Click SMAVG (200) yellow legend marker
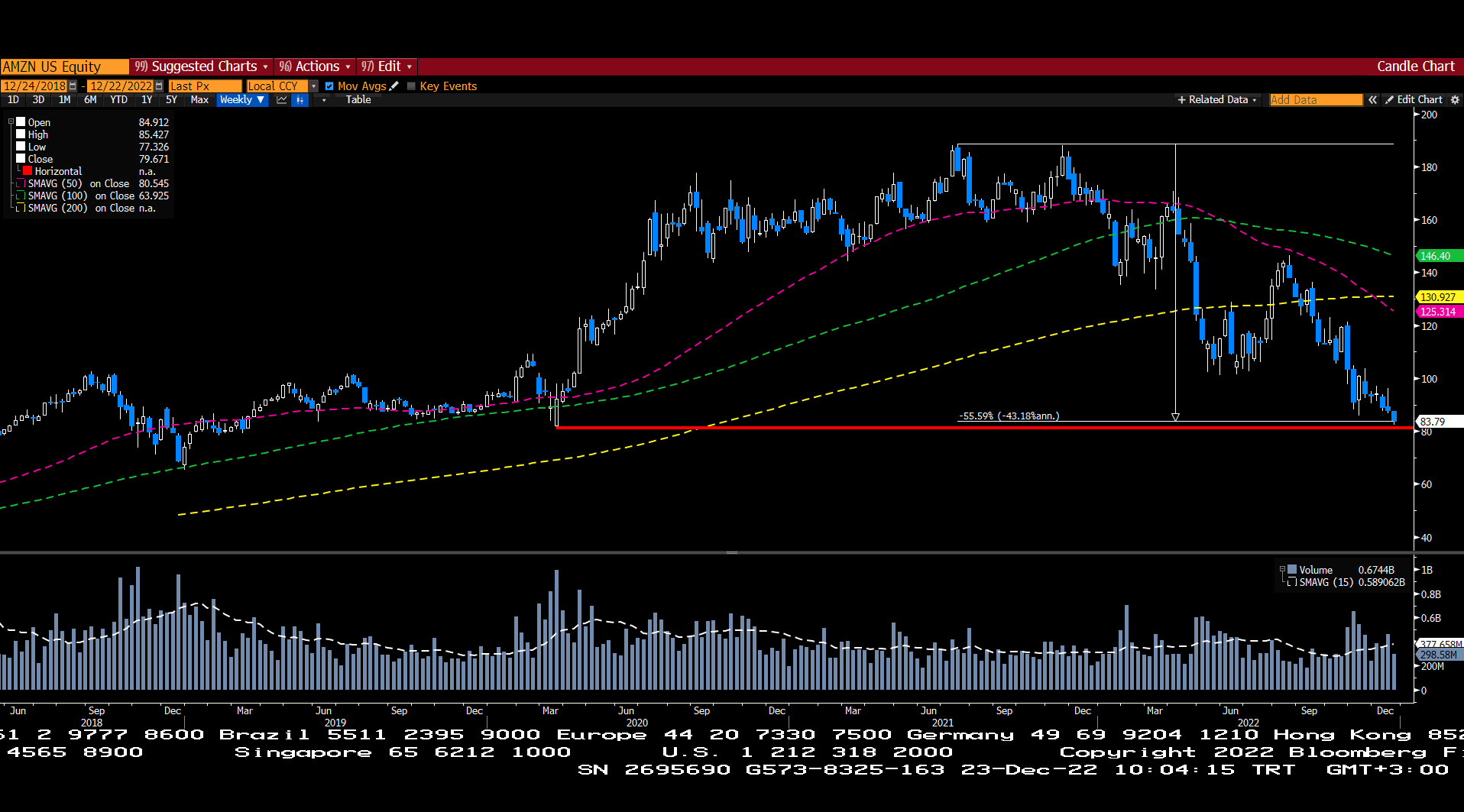 (x=21, y=208)
